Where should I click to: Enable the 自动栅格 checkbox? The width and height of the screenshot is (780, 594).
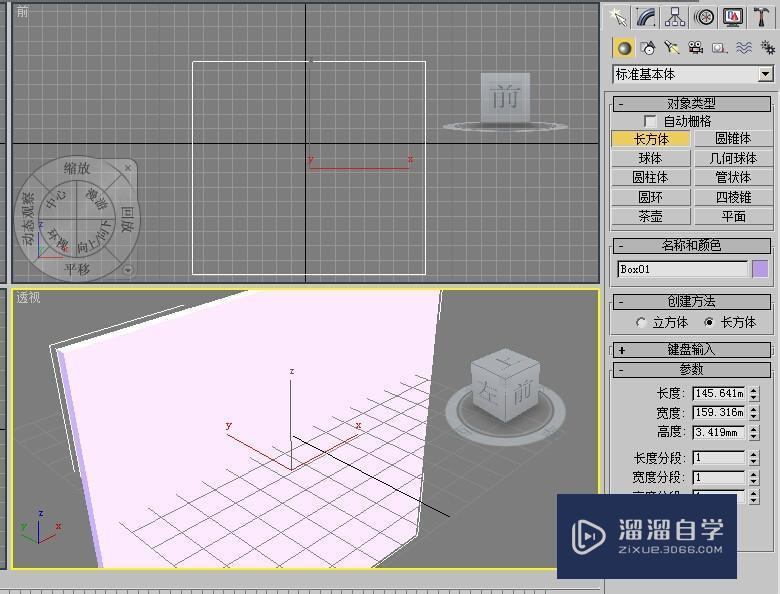pyautogui.click(x=649, y=121)
